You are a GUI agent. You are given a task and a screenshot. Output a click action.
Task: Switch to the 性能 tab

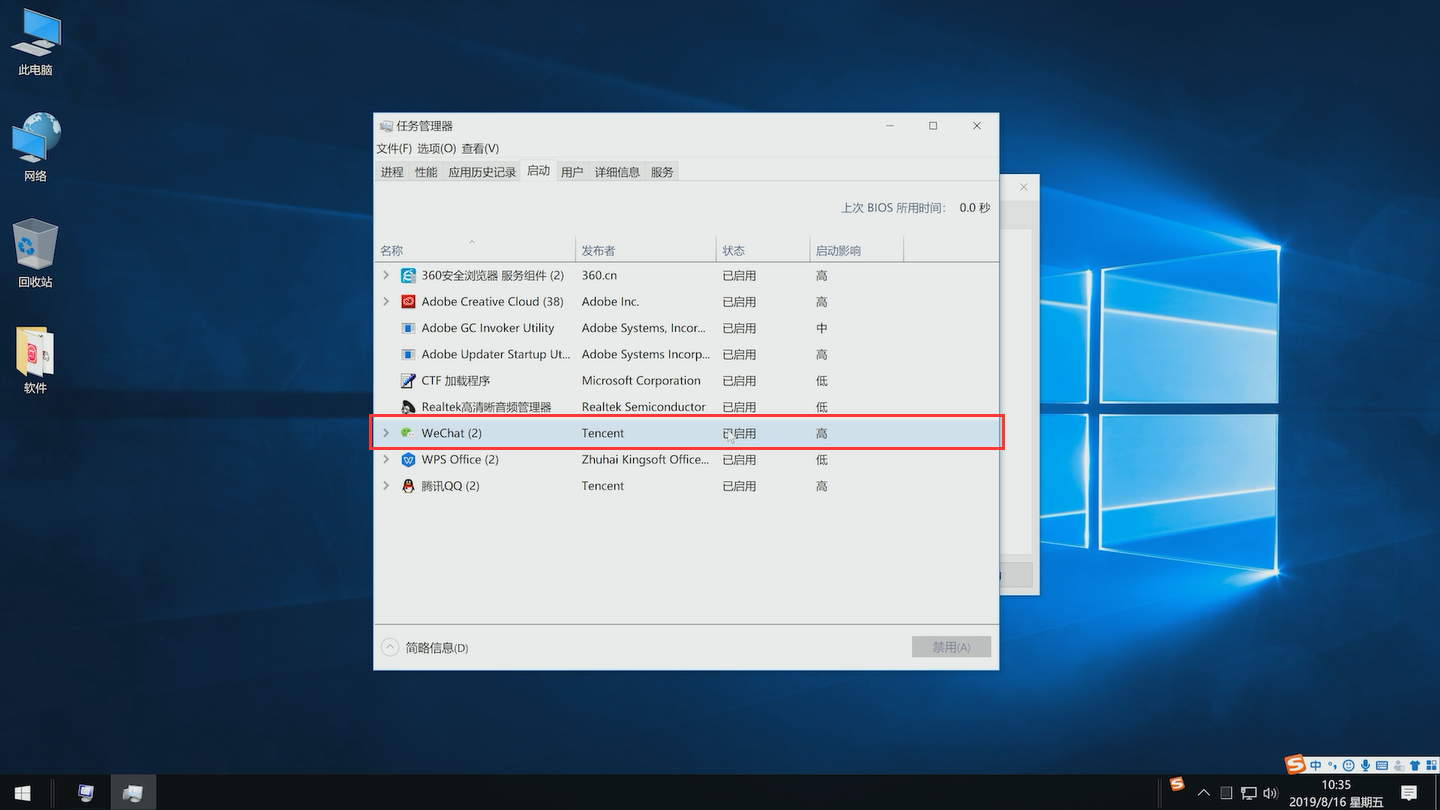[426, 172]
